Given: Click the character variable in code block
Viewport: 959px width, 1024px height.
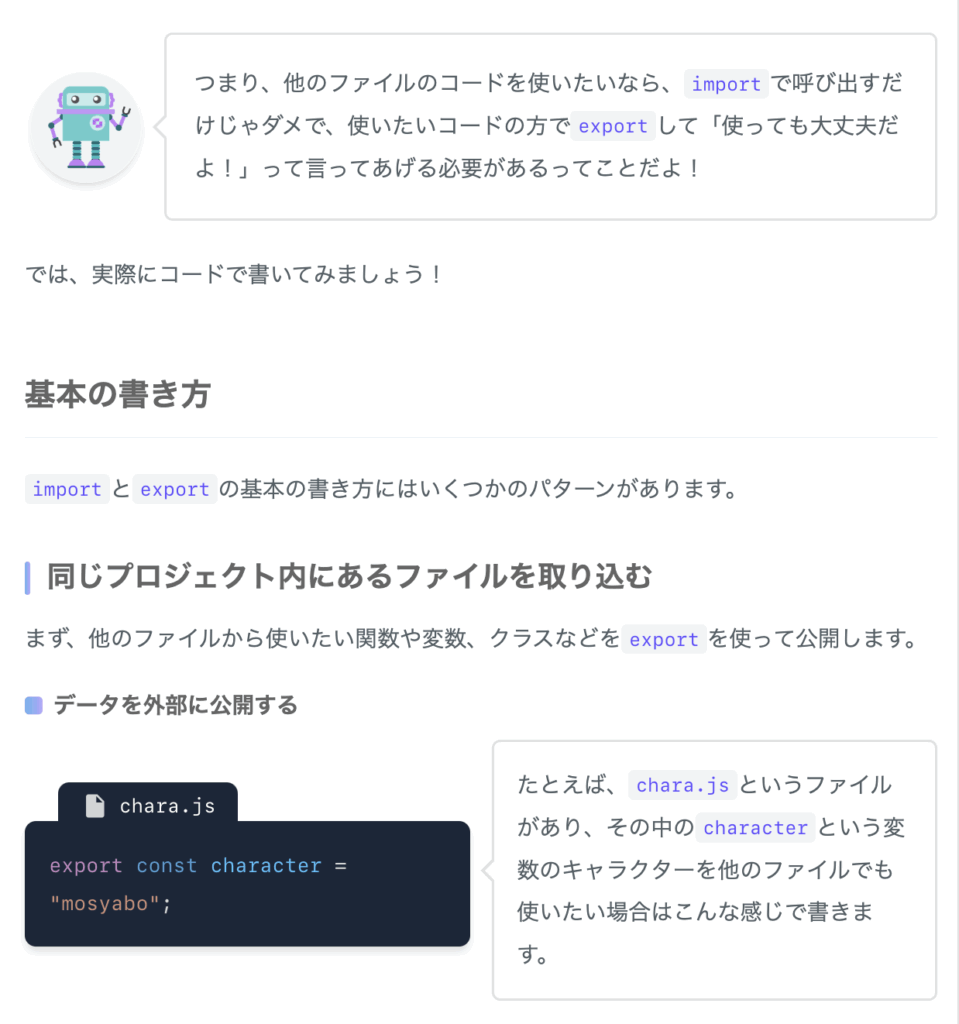Looking at the screenshot, I should click(266, 865).
